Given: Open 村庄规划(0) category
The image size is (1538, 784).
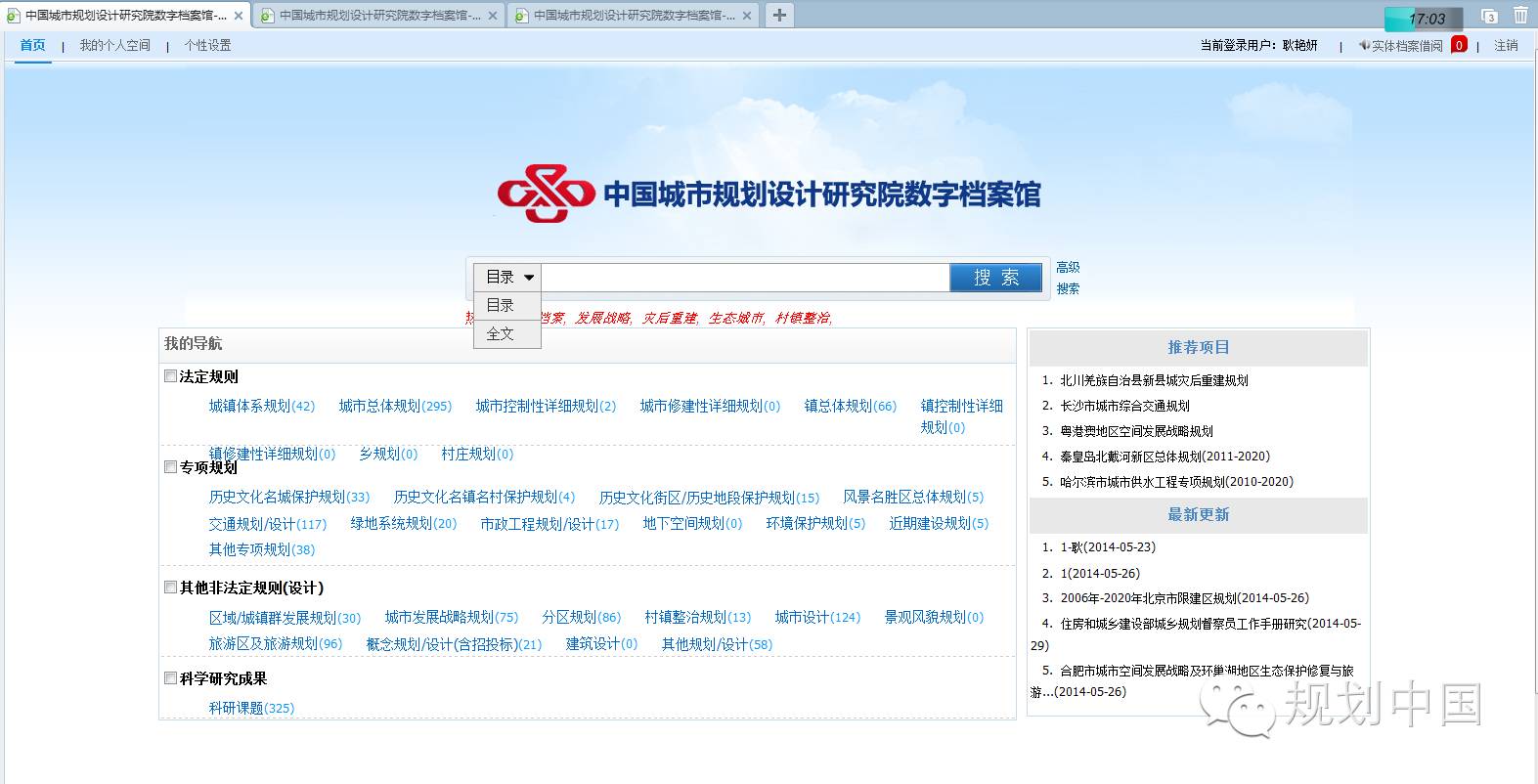Looking at the screenshot, I should point(477,454).
